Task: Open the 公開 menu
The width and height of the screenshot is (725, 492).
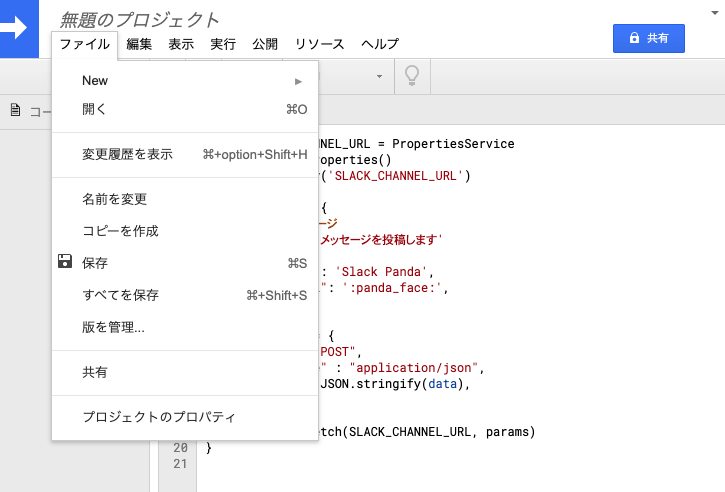Action: [x=265, y=44]
